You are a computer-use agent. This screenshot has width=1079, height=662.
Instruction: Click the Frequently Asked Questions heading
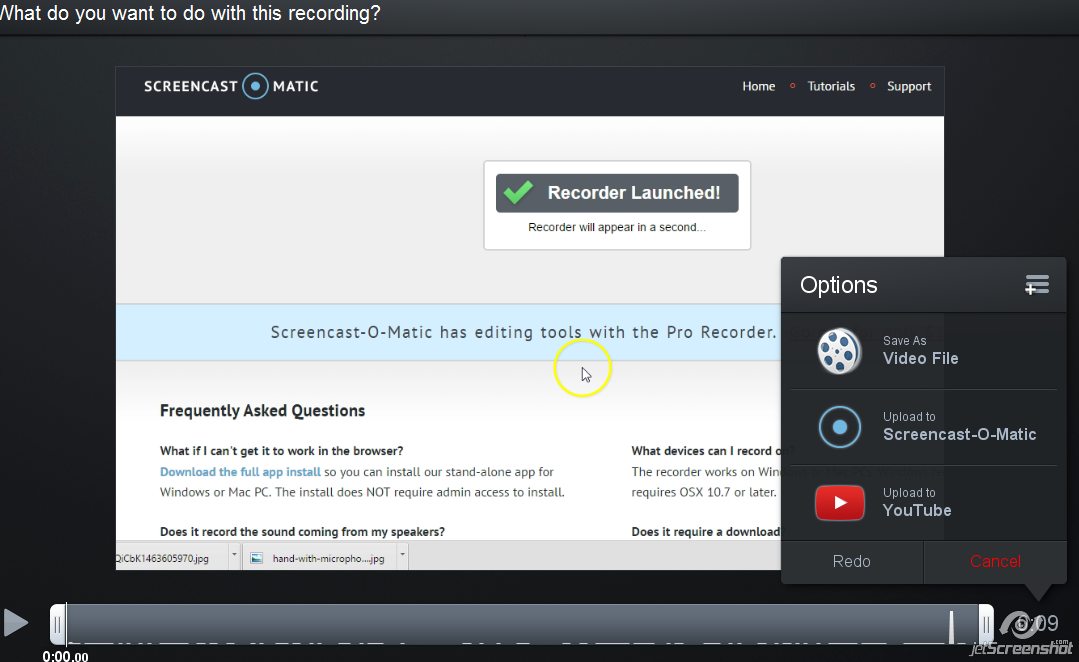[x=262, y=411]
